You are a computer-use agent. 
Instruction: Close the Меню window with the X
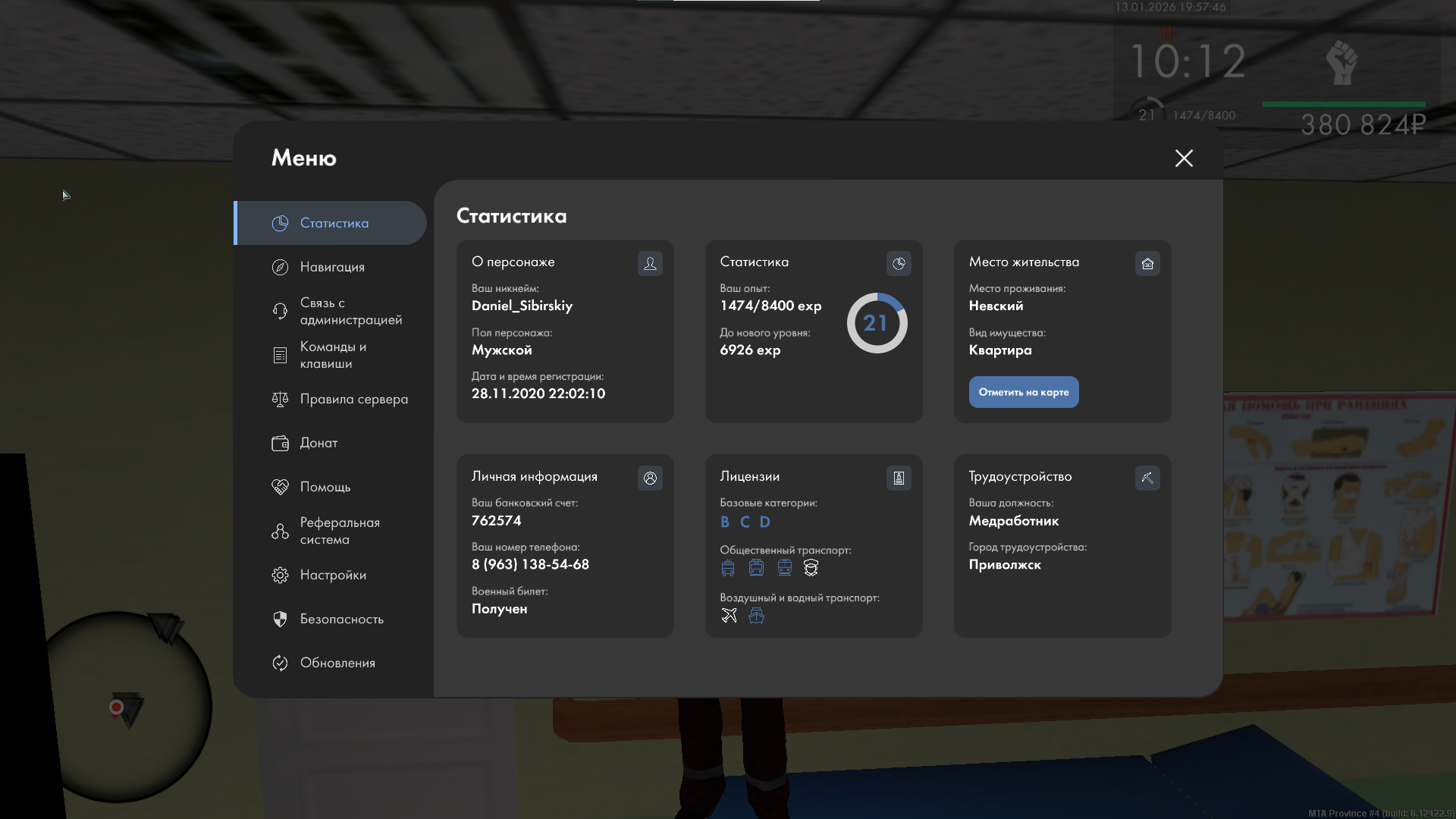coord(1183,158)
